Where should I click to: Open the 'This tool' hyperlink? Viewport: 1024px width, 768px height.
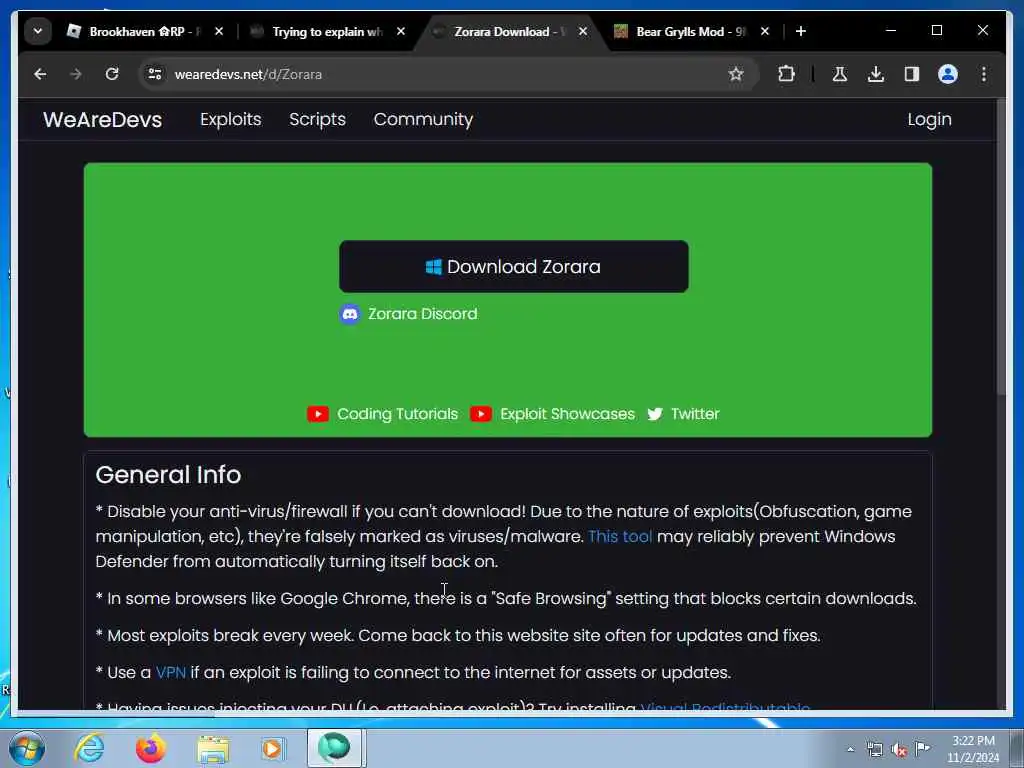(x=620, y=537)
